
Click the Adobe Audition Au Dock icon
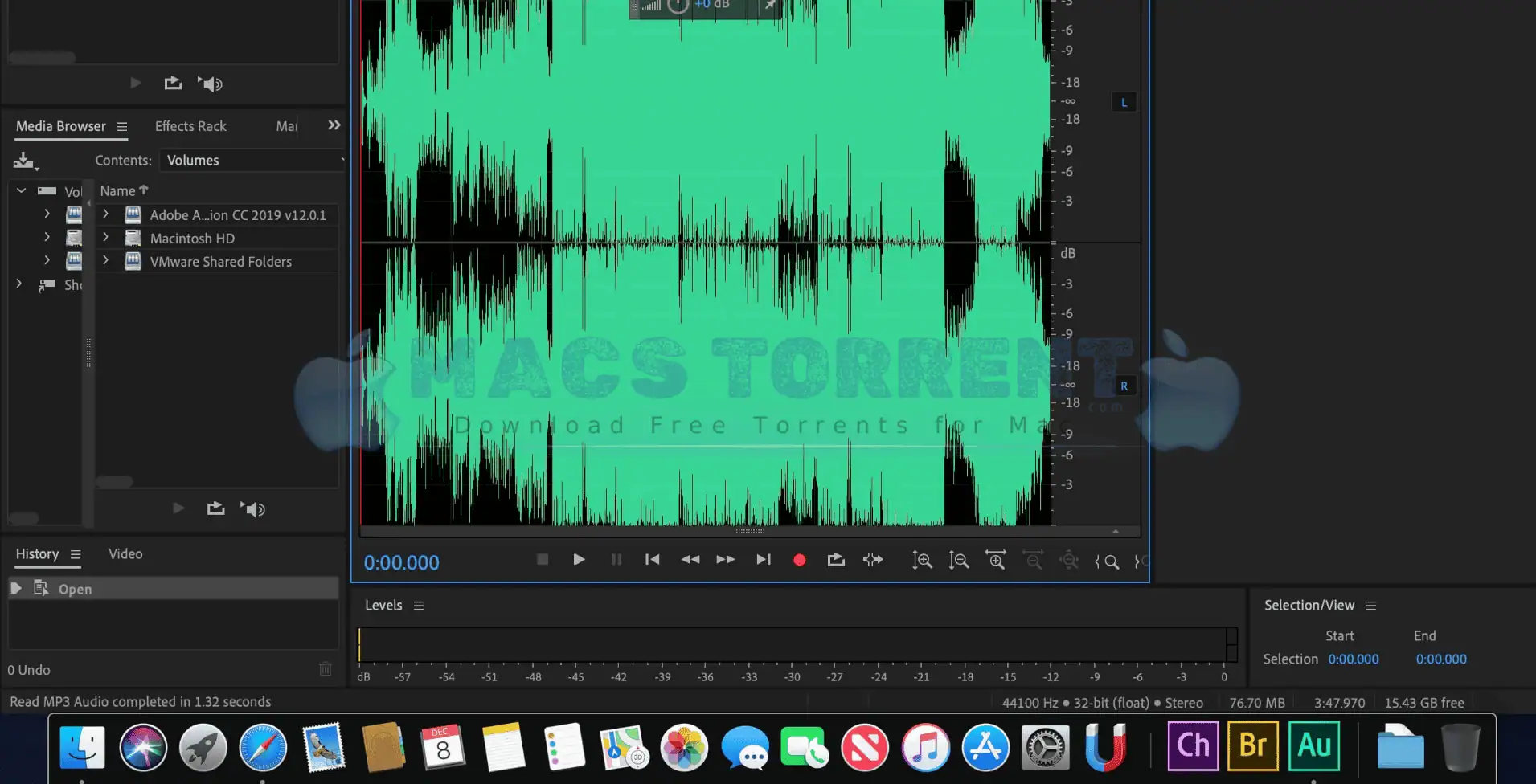pyautogui.click(x=1314, y=745)
